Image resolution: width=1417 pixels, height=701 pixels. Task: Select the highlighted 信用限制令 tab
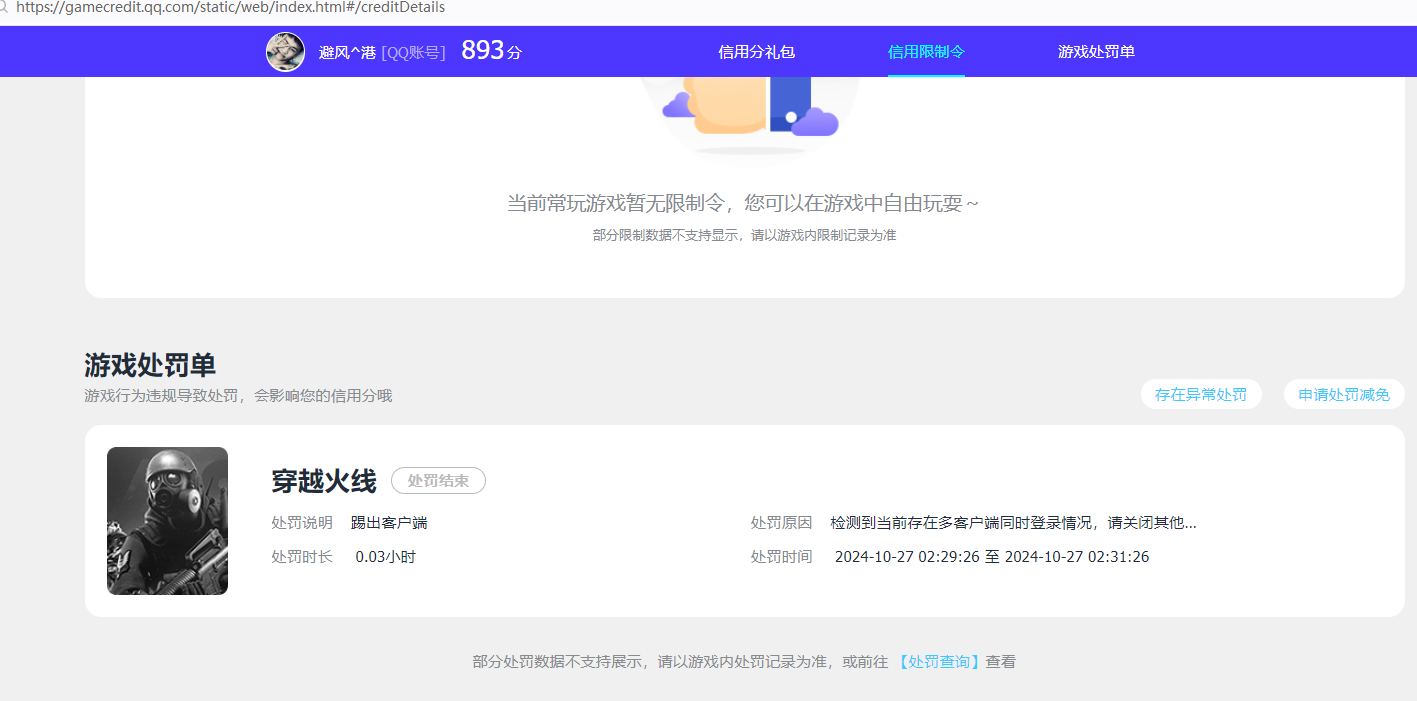(925, 51)
